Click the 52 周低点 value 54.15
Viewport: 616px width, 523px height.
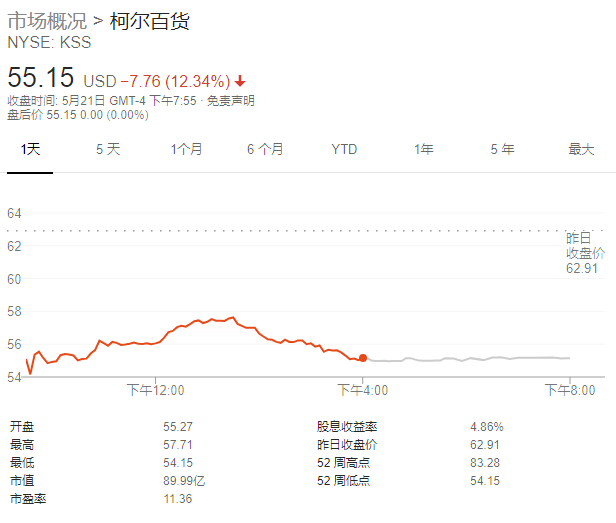(x=485, y=481)
